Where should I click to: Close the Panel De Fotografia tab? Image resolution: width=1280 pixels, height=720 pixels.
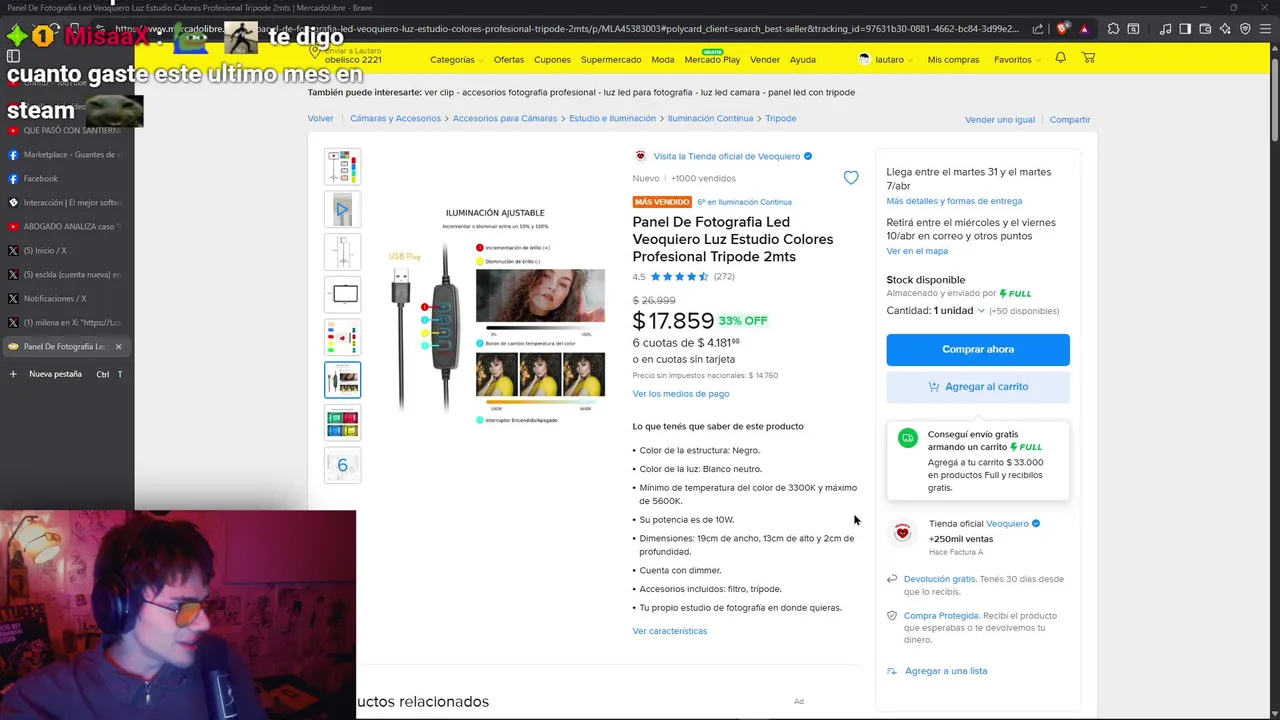point(118,347)
